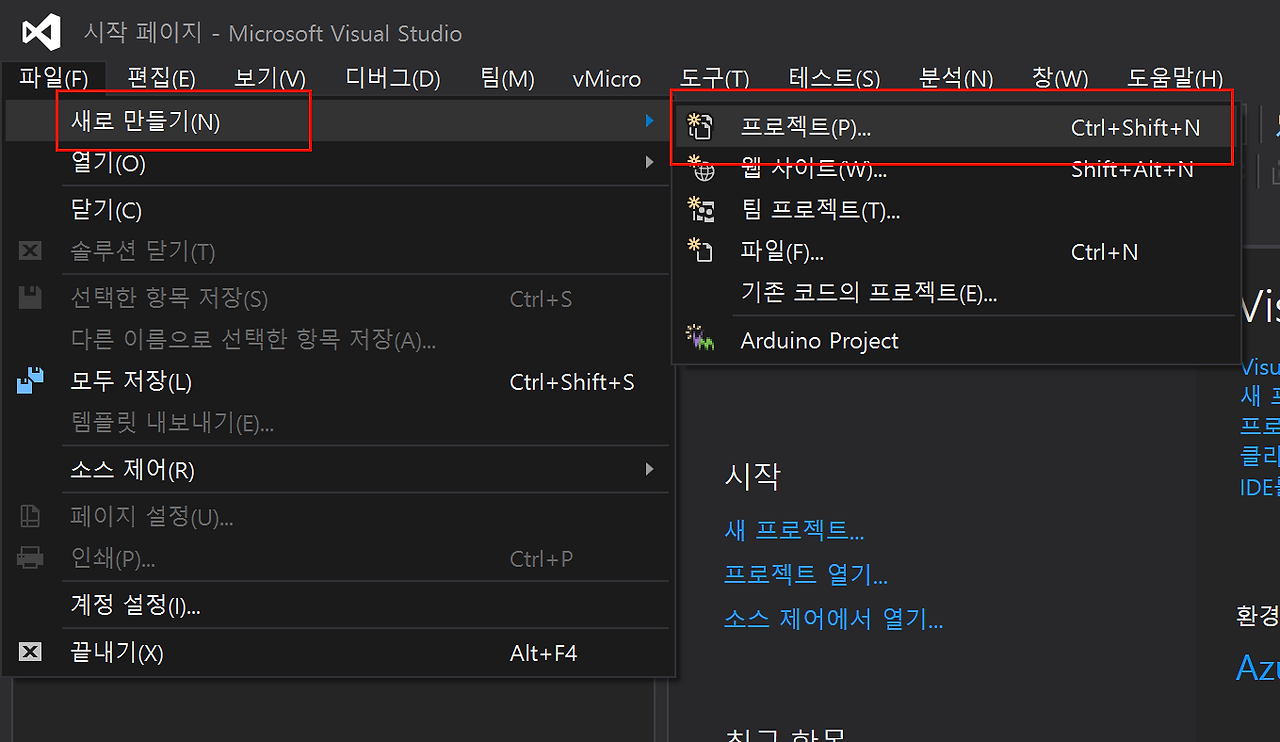
Task: Select 새로 만들기(N) menu entry
Action: point(338,121)
